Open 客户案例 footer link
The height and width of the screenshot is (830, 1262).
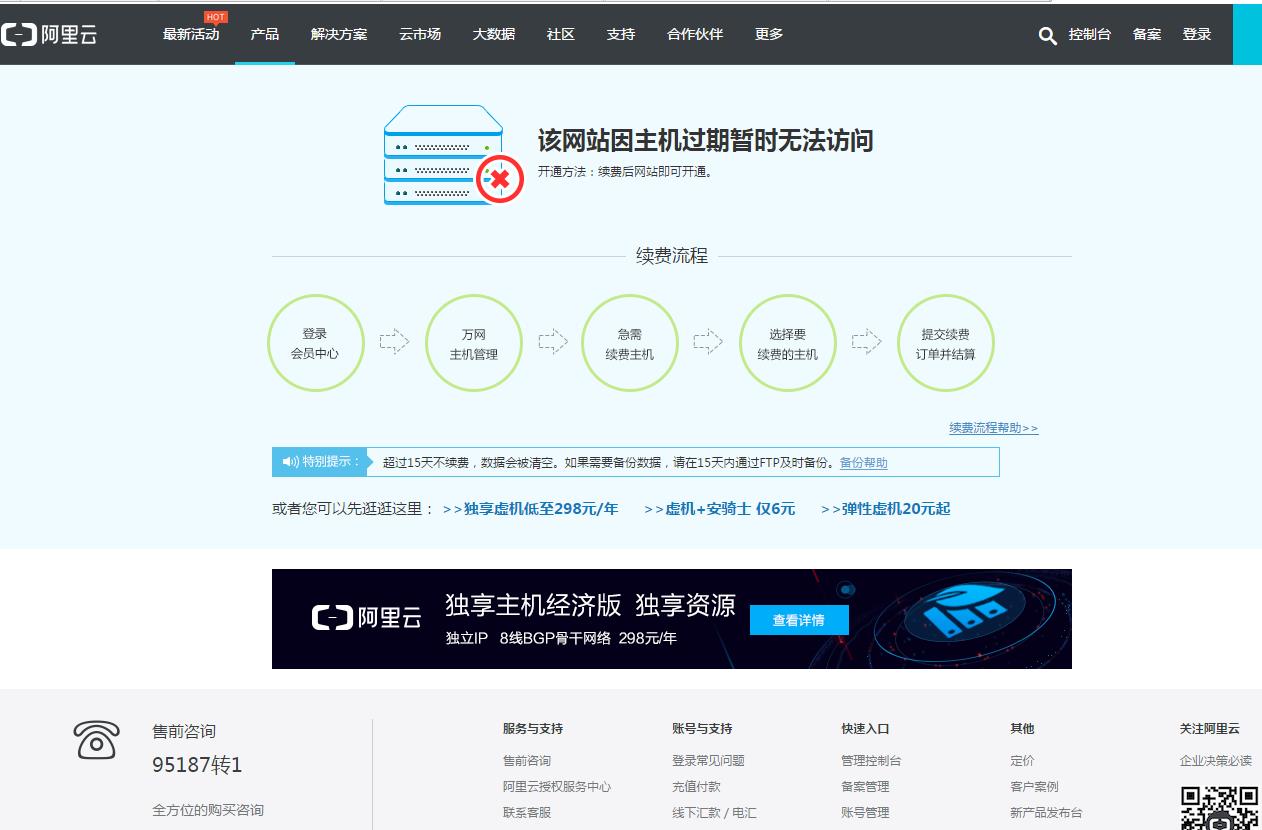click(x=1034, y=787)
